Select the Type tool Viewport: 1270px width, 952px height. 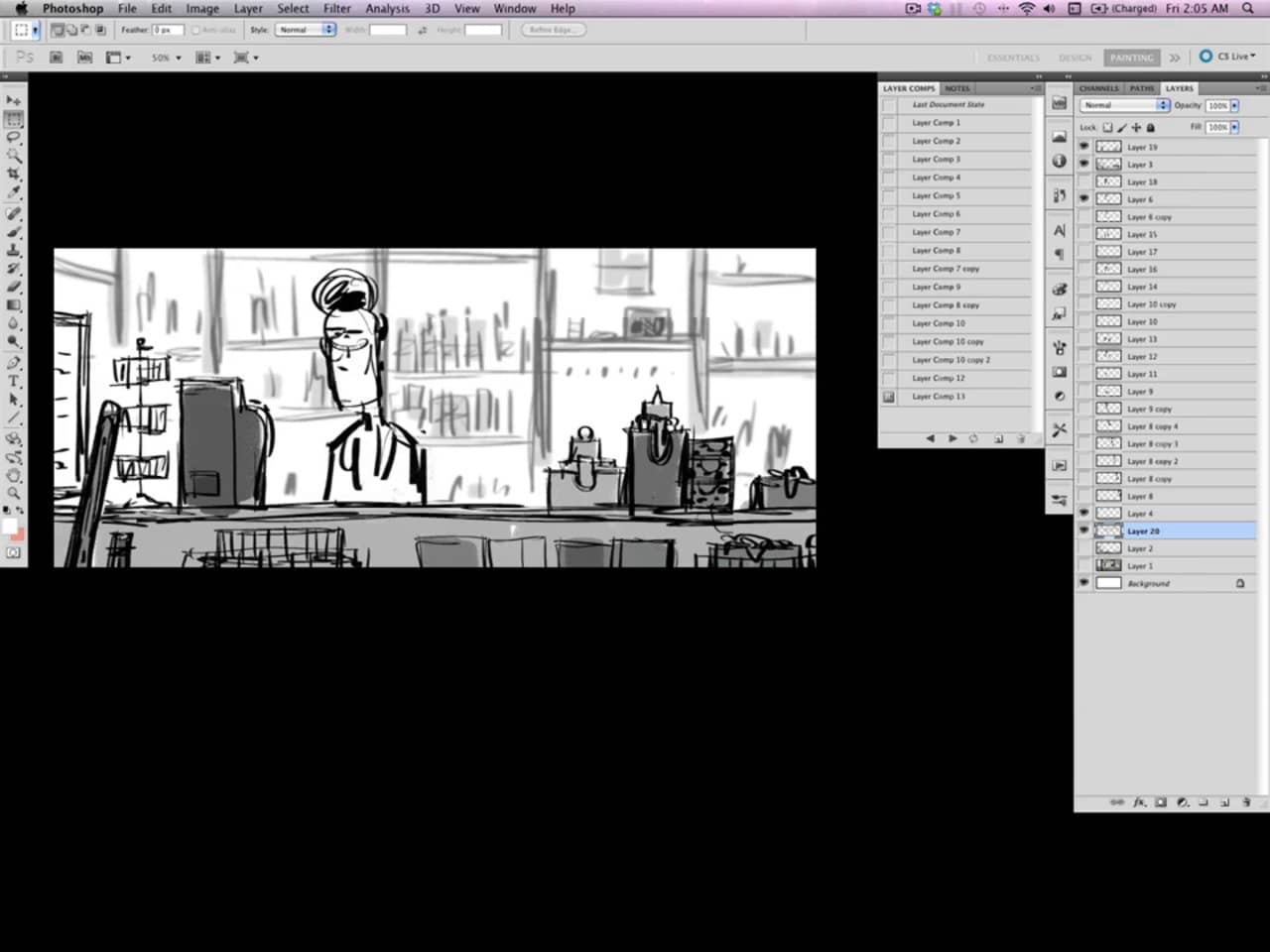pyautogui.click(x=13, y=381)
